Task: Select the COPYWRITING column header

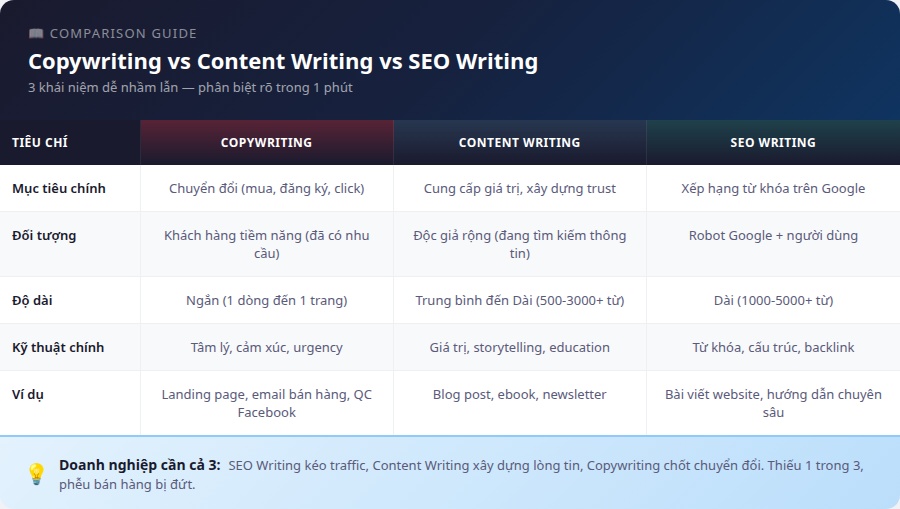Action: 267,142
